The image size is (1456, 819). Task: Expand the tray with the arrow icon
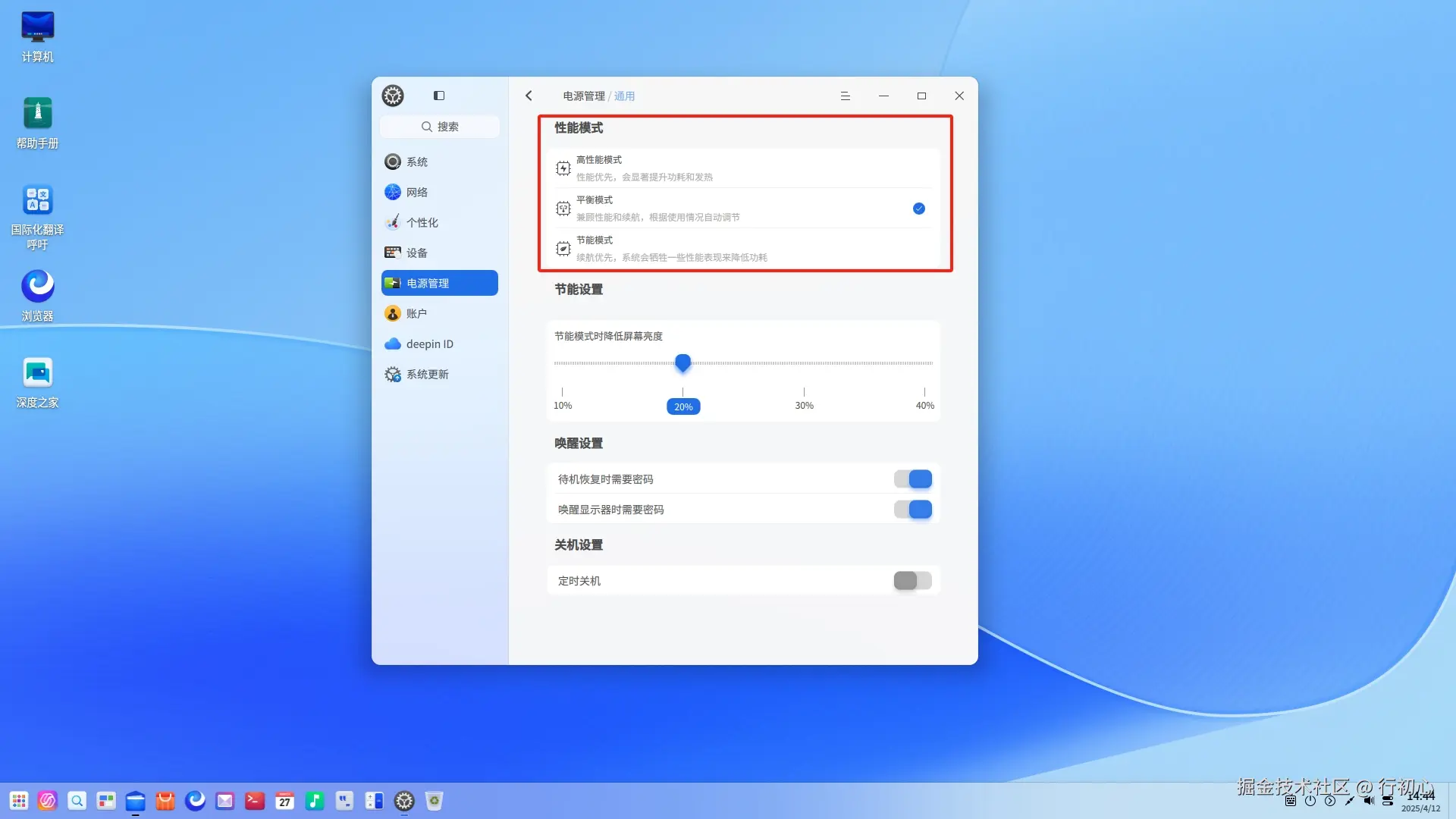[1330, 801]
